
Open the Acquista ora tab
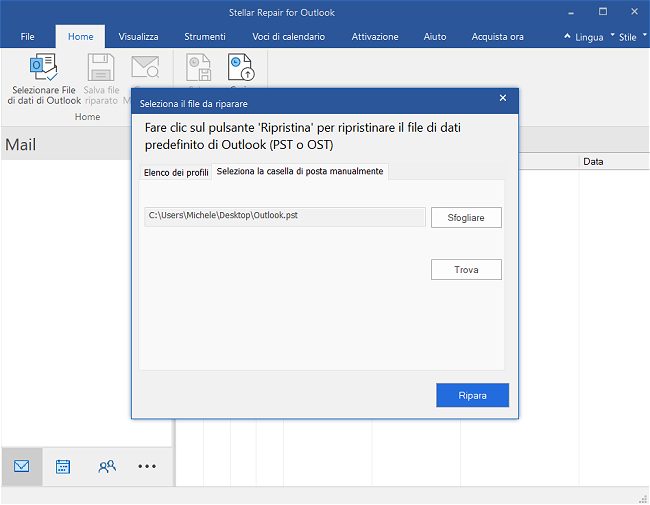point(497,36)
